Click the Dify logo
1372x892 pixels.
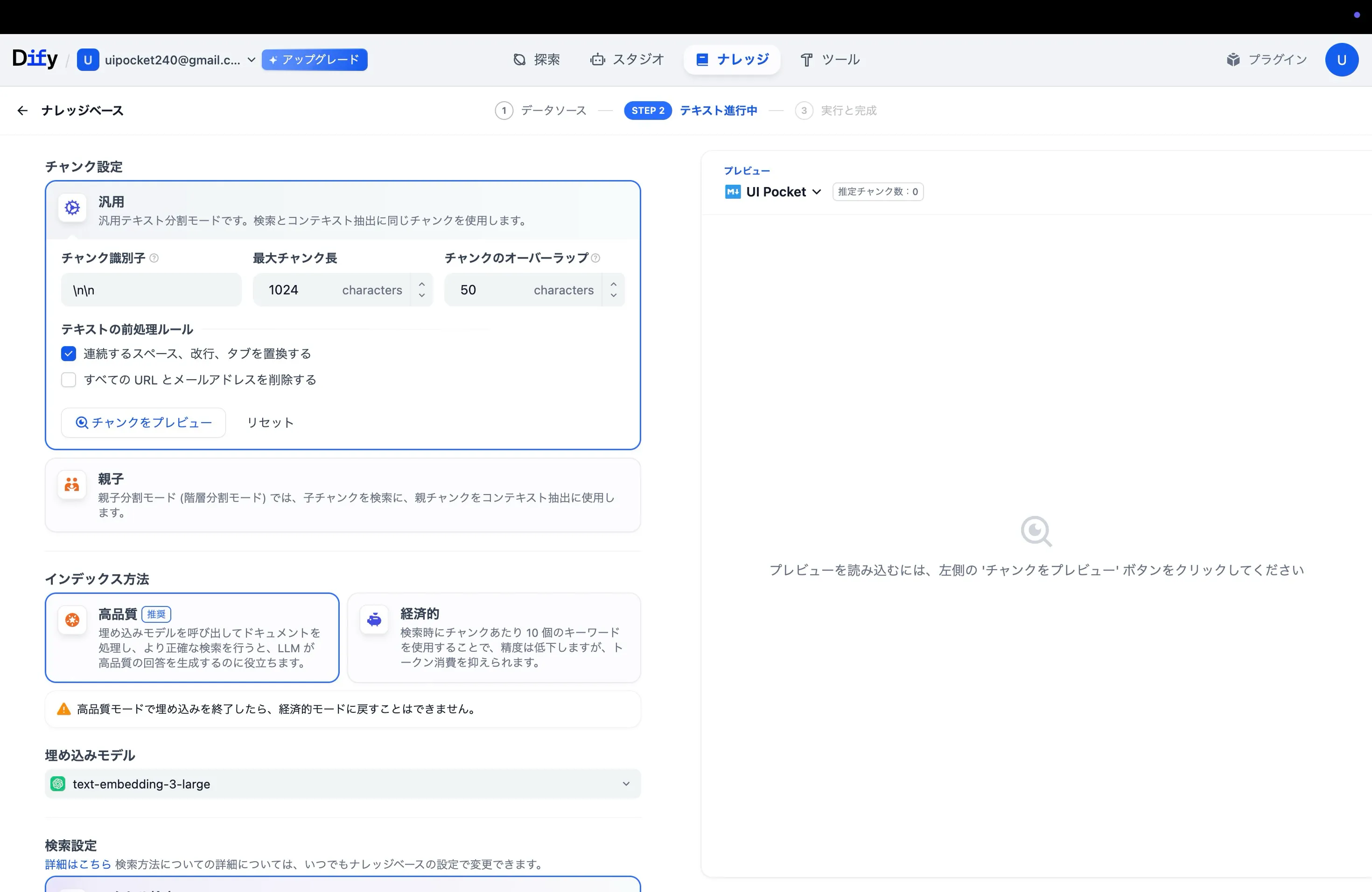point(35,59)
